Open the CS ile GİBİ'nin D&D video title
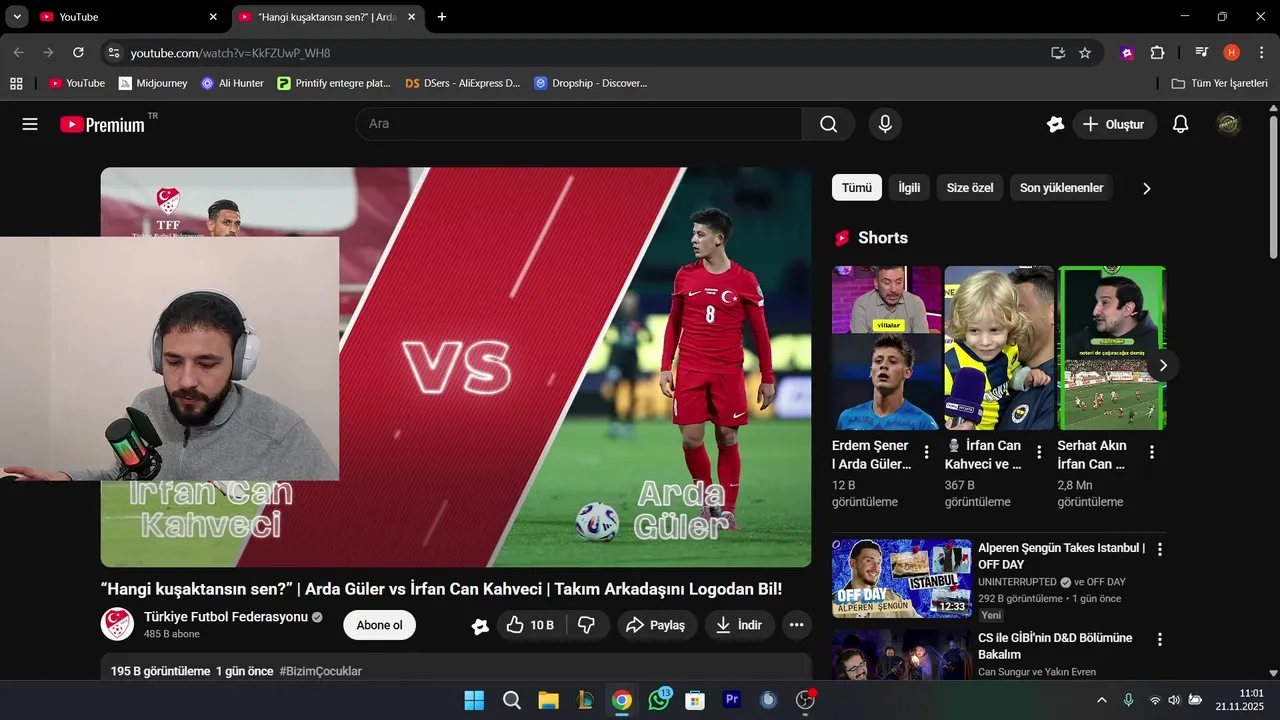Image resolution: width=1280 pixels, height=720 pixels. (x=1055, y=646)
